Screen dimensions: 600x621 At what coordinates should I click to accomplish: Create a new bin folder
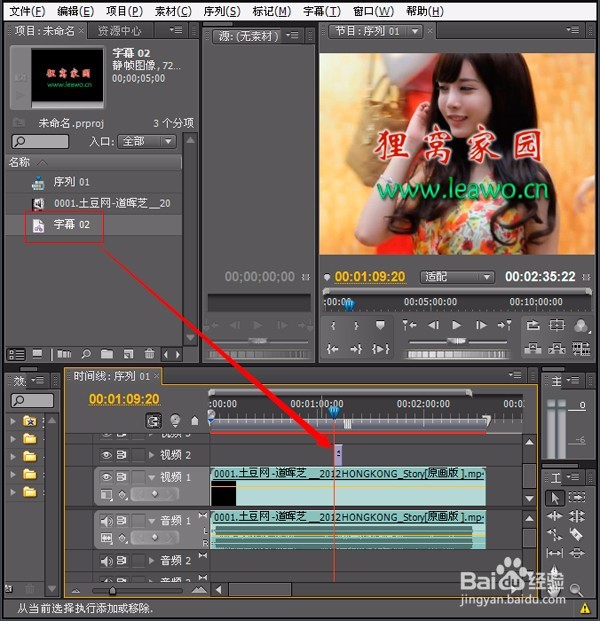click(107, 354)
